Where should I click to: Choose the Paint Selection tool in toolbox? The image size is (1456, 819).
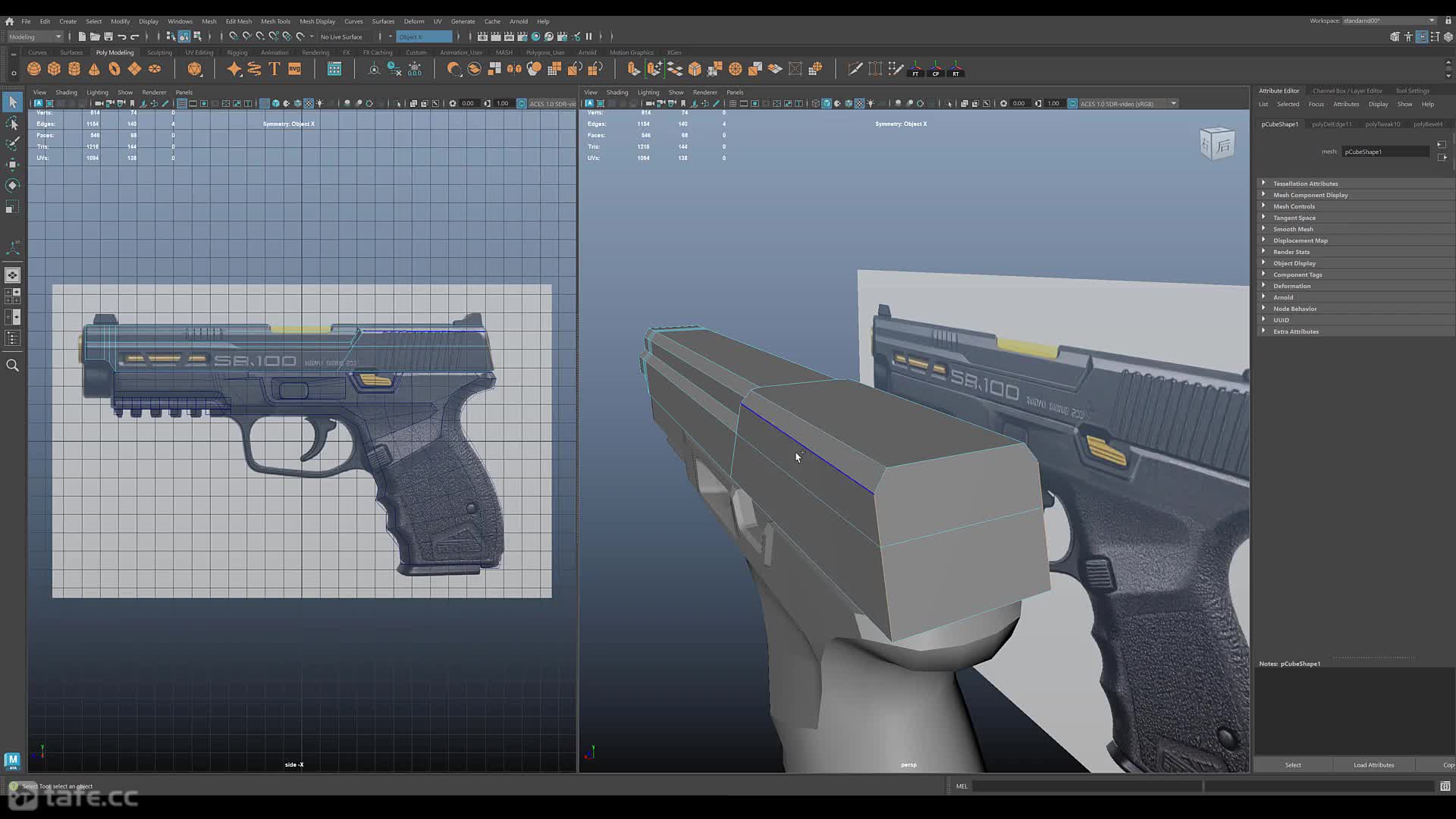click(12, 143)
